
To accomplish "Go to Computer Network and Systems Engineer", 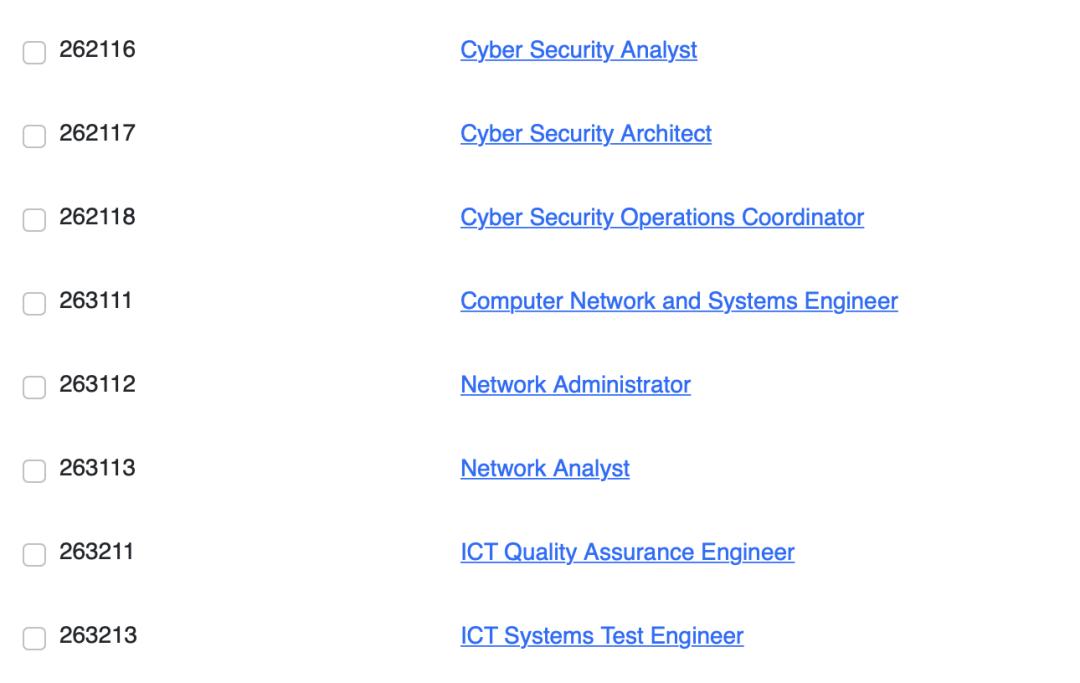I will coord(679,301).
